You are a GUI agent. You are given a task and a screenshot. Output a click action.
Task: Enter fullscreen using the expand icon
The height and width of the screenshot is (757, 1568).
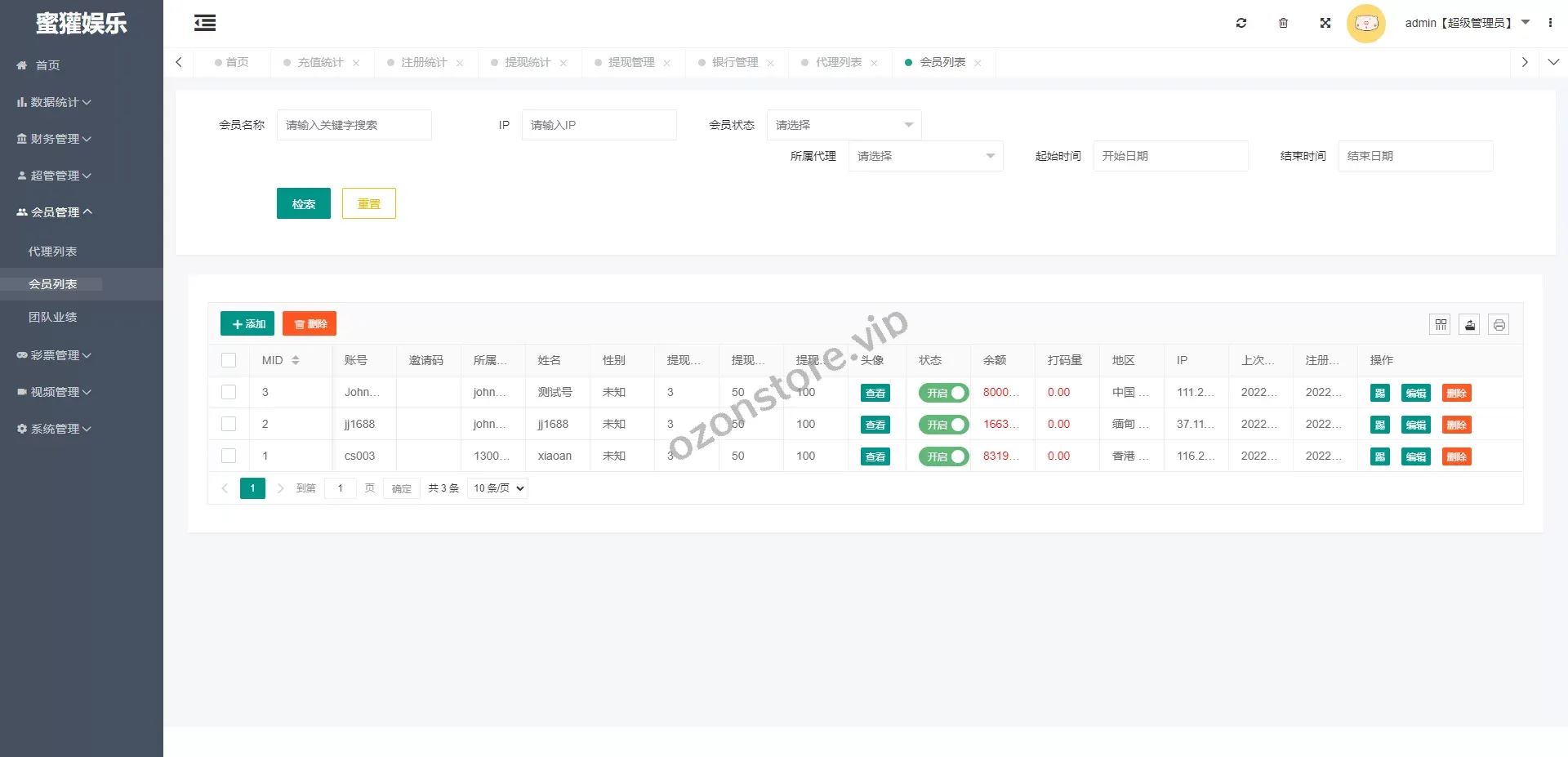coord(1325,23)
